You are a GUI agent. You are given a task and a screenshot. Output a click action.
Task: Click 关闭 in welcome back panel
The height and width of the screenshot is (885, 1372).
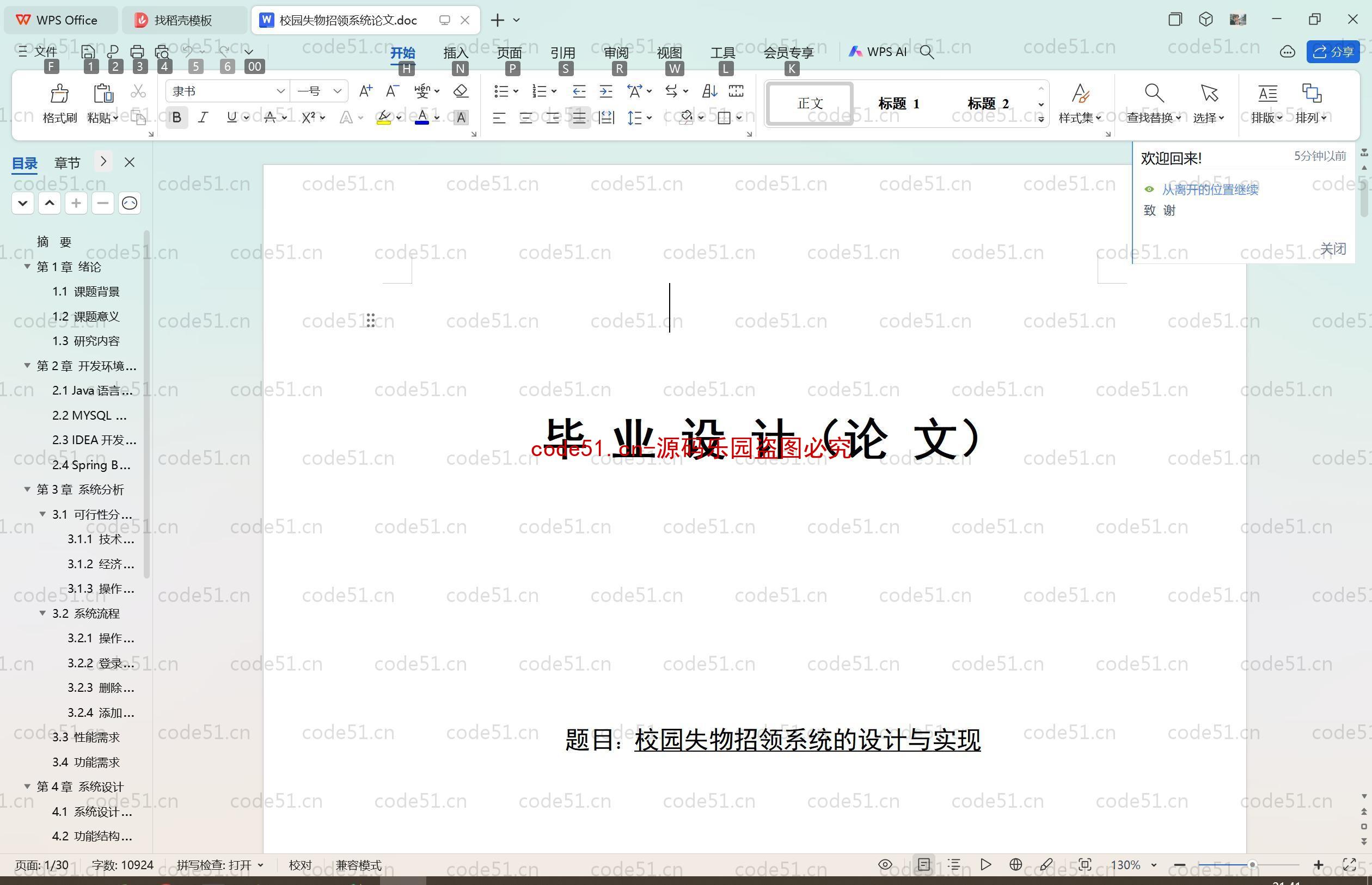tap(1332, 248)
